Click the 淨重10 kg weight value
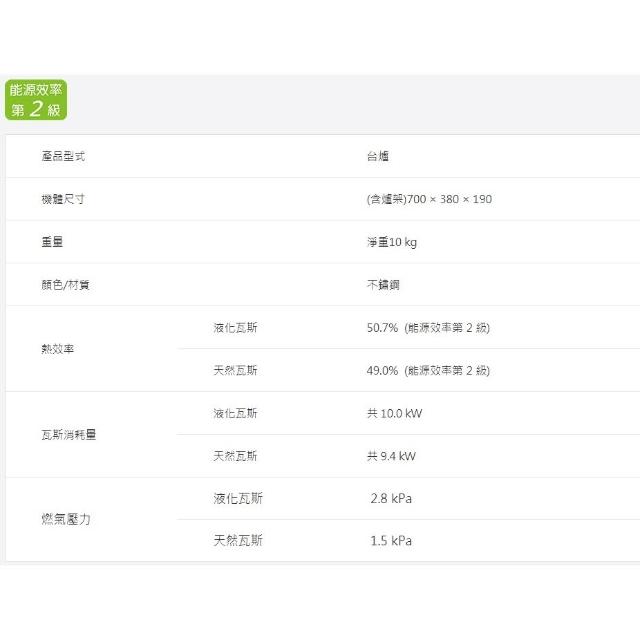Screen dimensions: 640x640 click(x=392, y=242)
